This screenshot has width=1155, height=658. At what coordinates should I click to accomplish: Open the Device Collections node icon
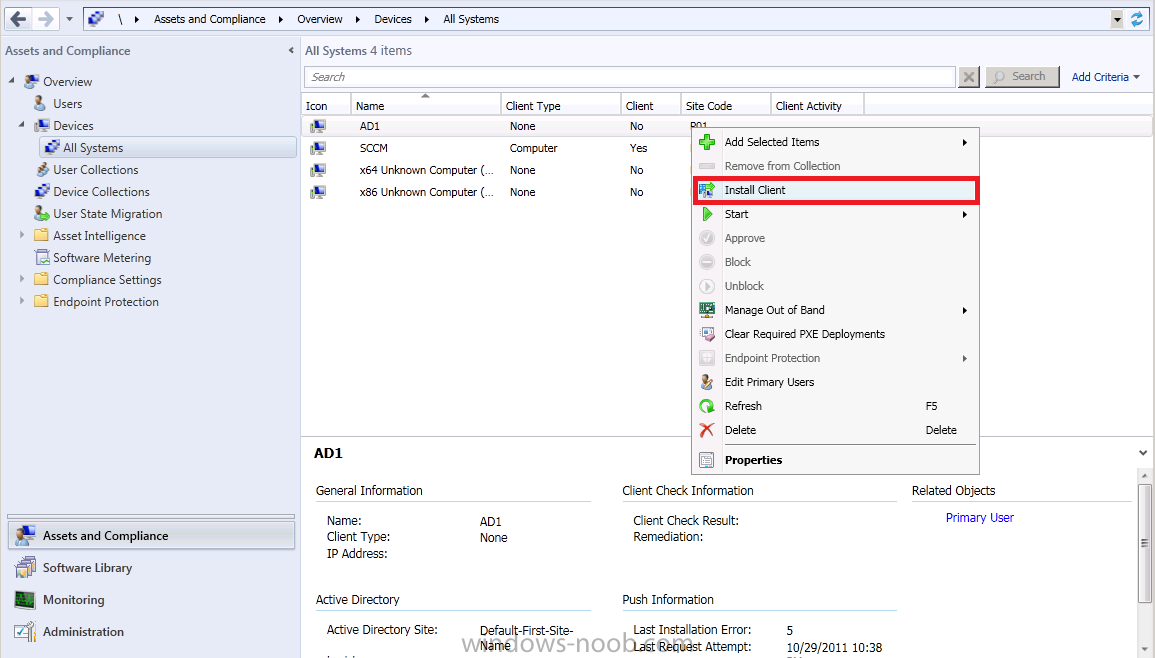point(43,192)
